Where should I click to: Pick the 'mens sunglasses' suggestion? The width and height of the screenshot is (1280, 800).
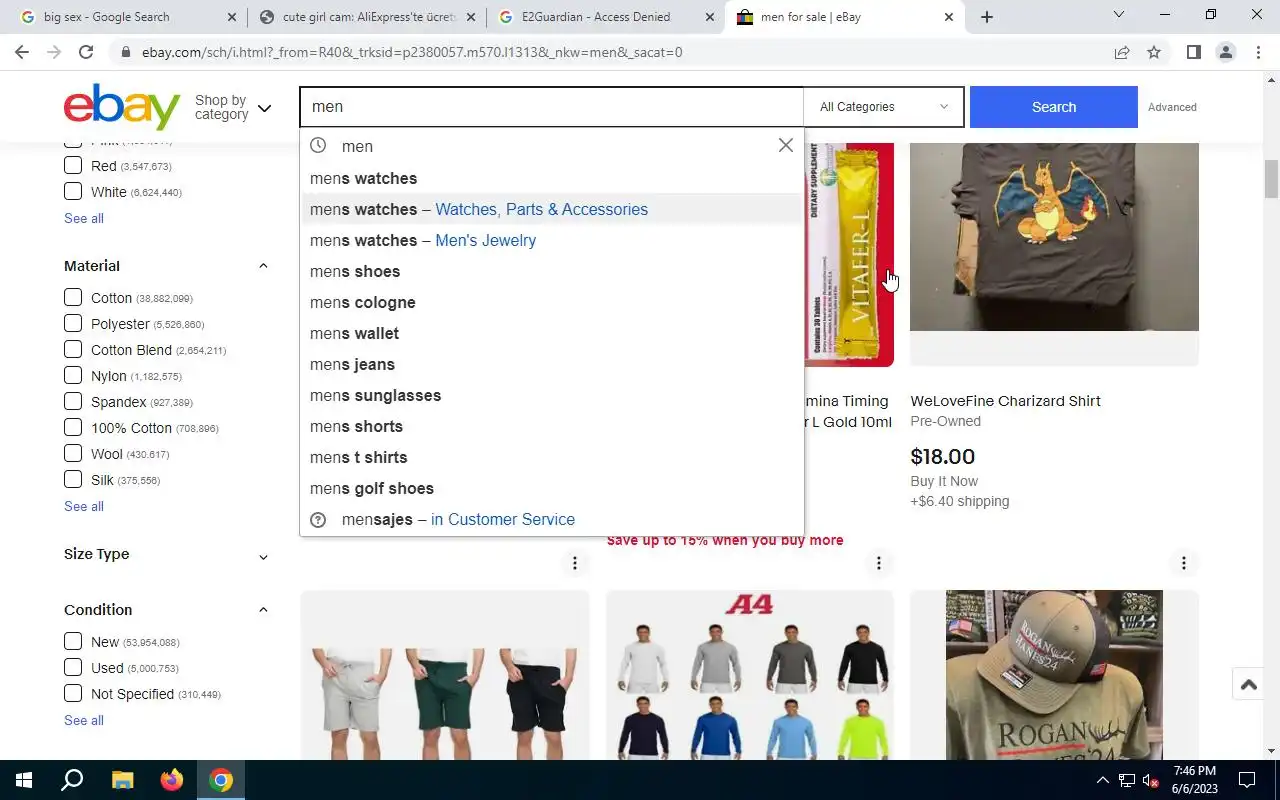pyautogui.click(x=551, y=395)
